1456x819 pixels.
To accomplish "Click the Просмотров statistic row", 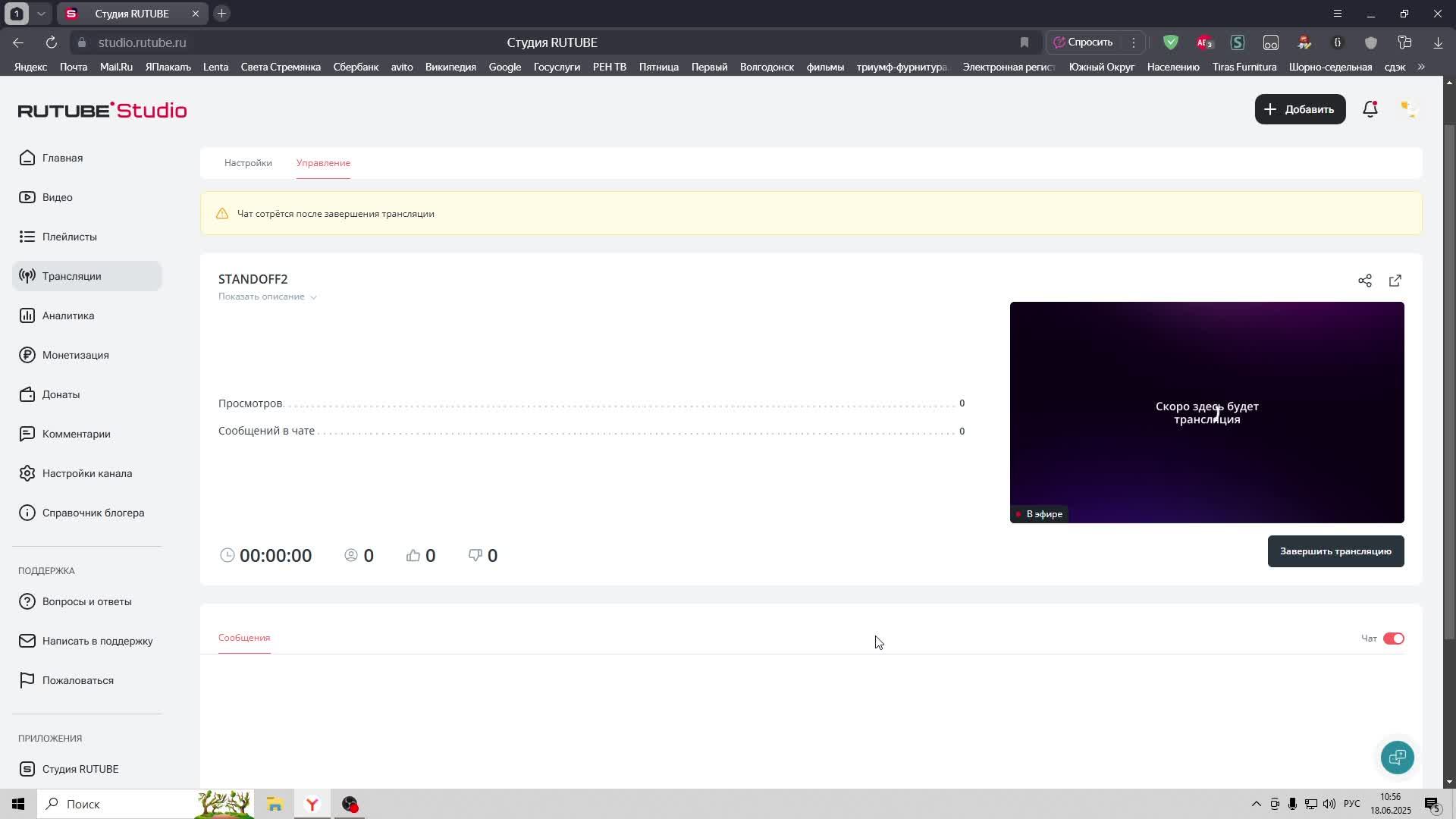I will 591,403.
